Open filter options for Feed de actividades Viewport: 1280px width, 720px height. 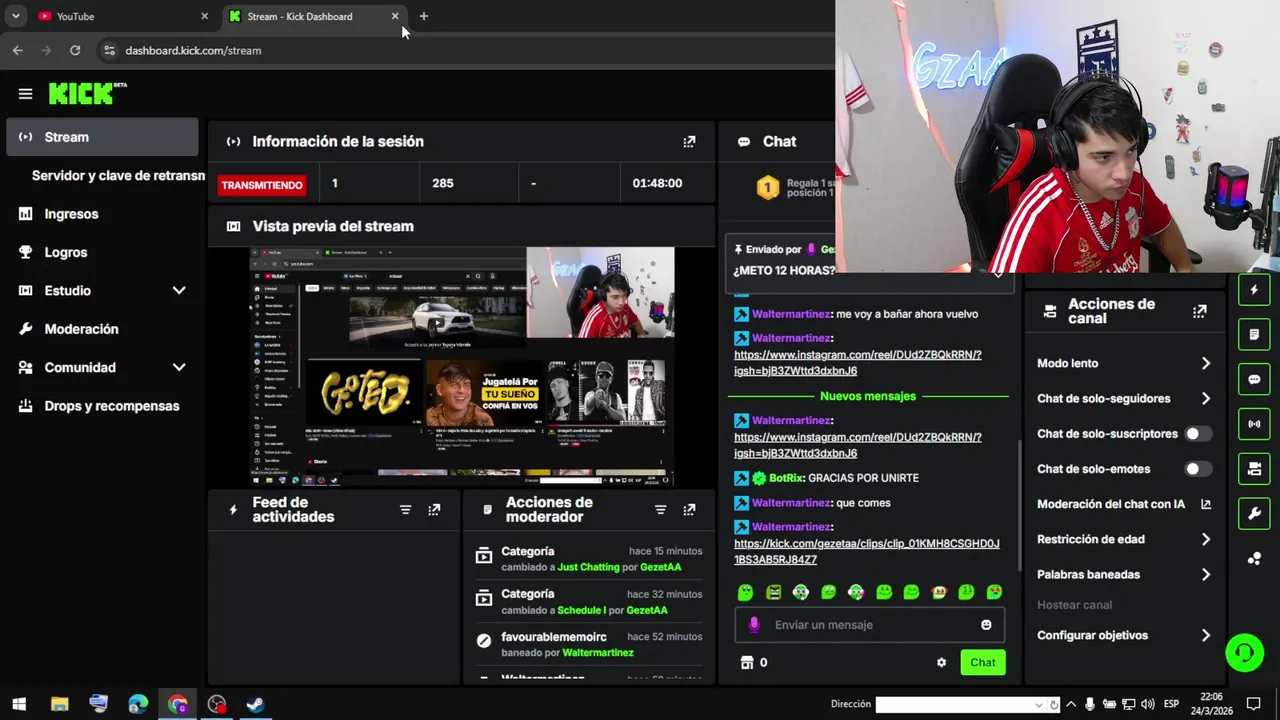[x=405, y=510]
